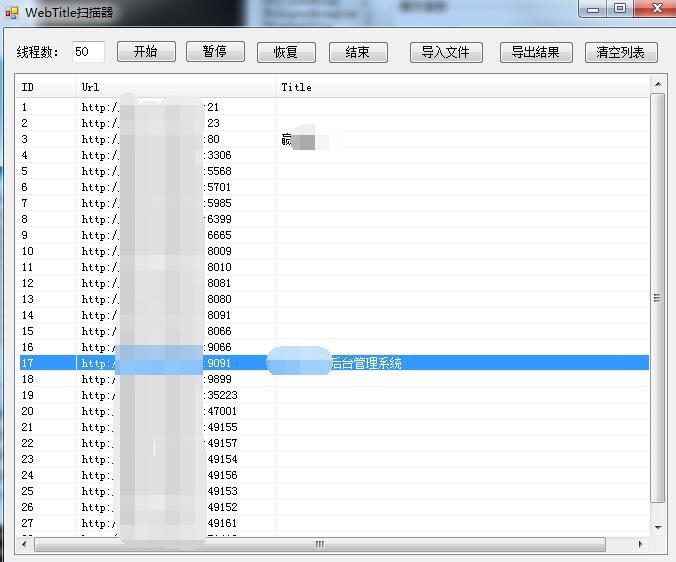
Task: Select row 4 with port 3306
Action: 300,155
